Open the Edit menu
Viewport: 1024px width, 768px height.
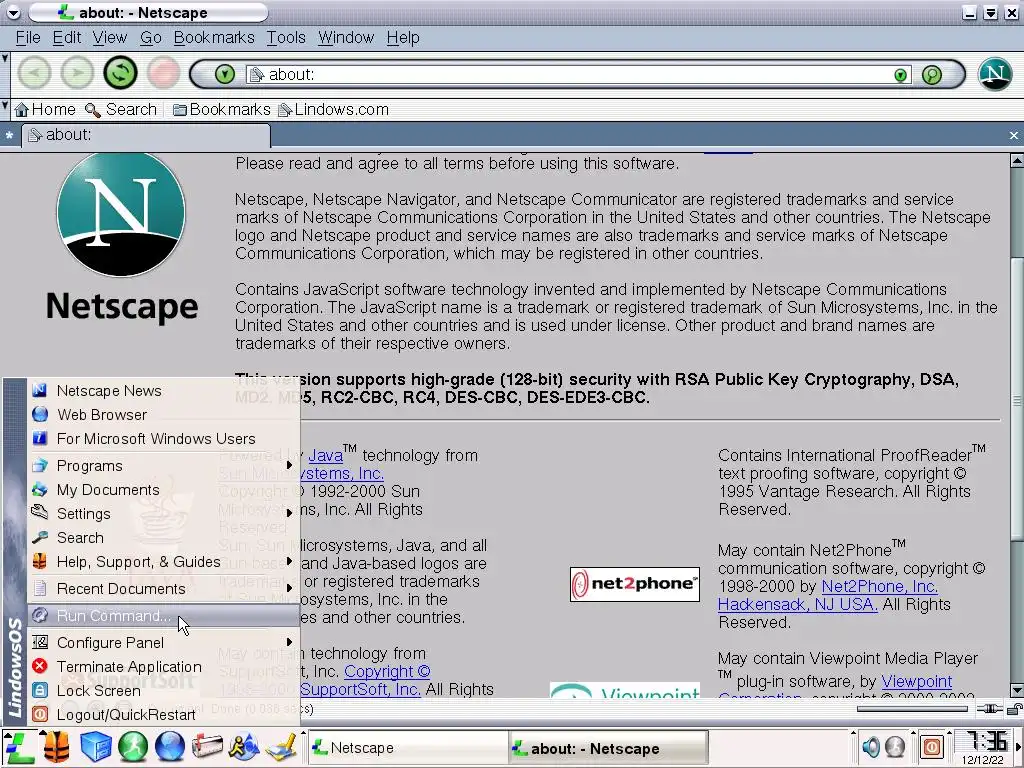[x=67, y=38]
